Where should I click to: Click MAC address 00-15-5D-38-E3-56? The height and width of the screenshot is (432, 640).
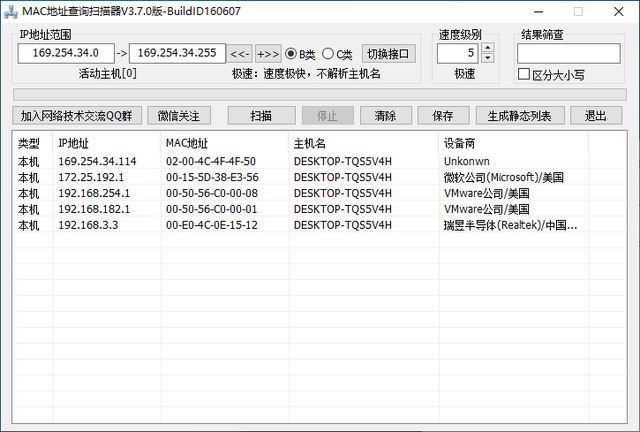(212, 177)
